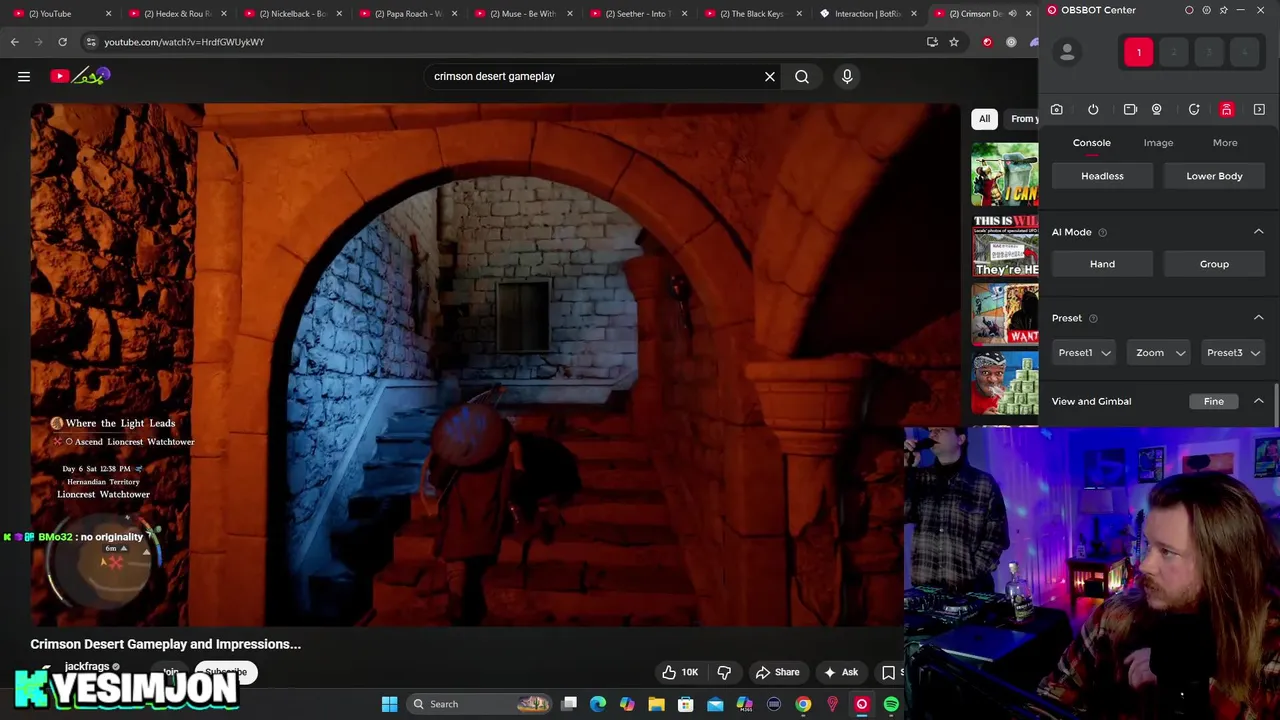Switch to the Muse - Be With browser tab
This screenshot has height=720, width=1280.
click(522, 14)
